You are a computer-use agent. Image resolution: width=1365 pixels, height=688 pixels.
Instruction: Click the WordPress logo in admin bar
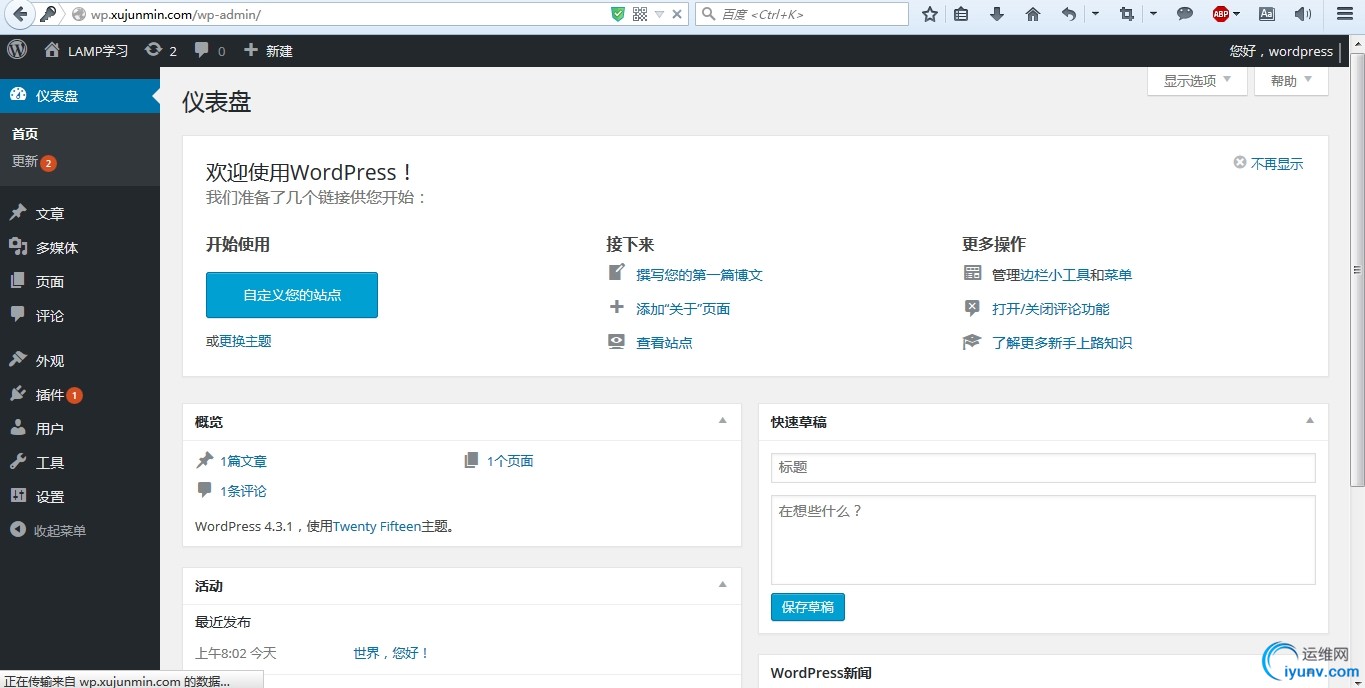click(17, 50)
